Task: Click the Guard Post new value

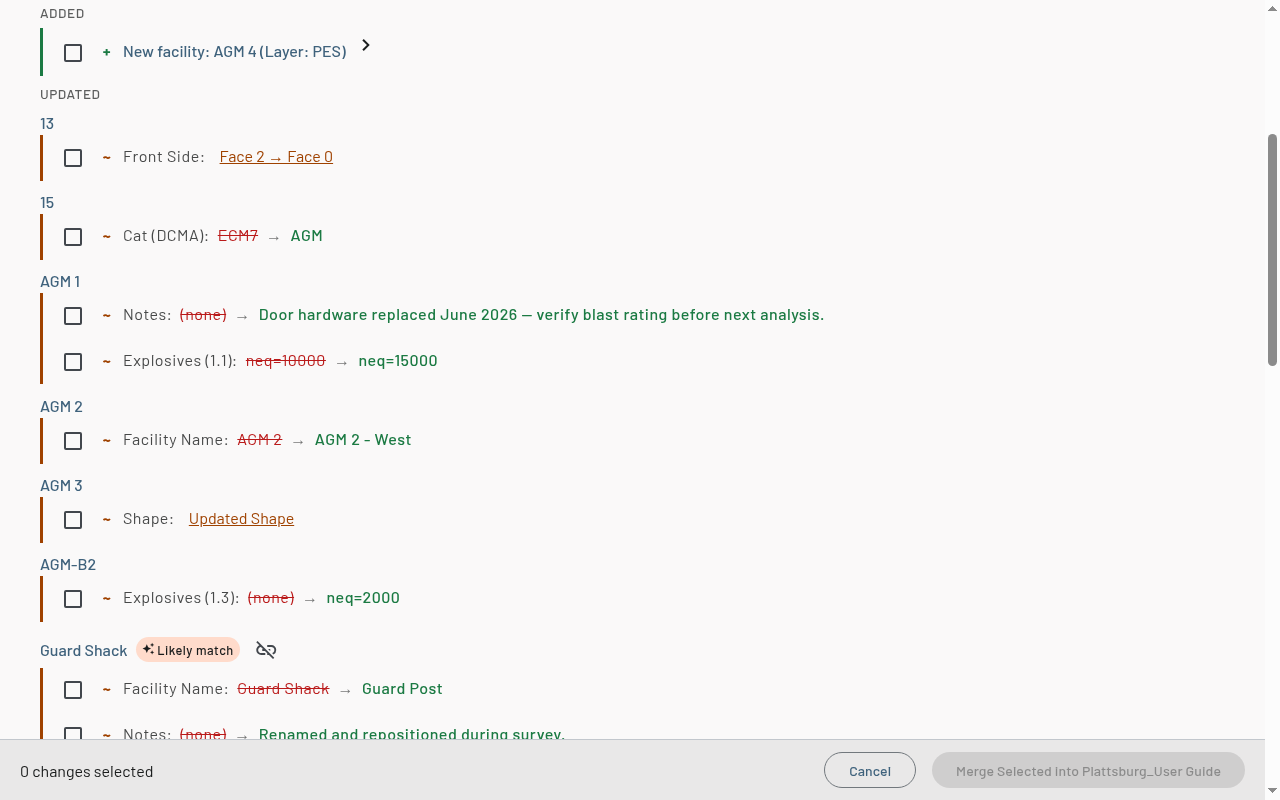Action: pos(402,689)
